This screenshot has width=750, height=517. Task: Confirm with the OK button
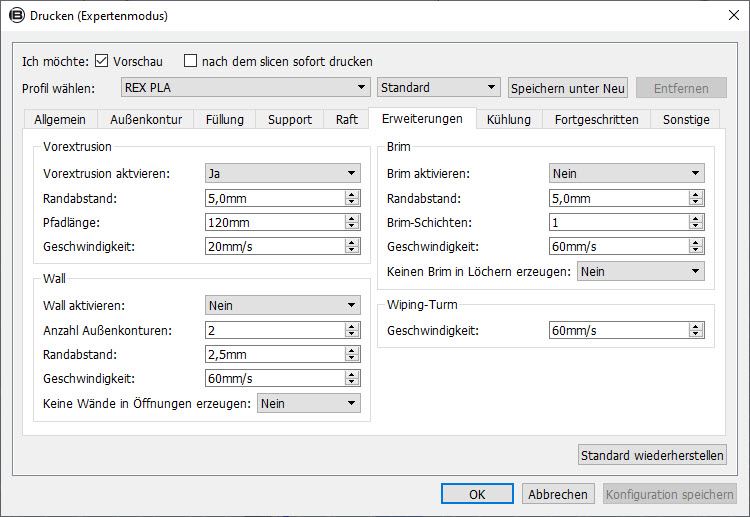[477, 494]
